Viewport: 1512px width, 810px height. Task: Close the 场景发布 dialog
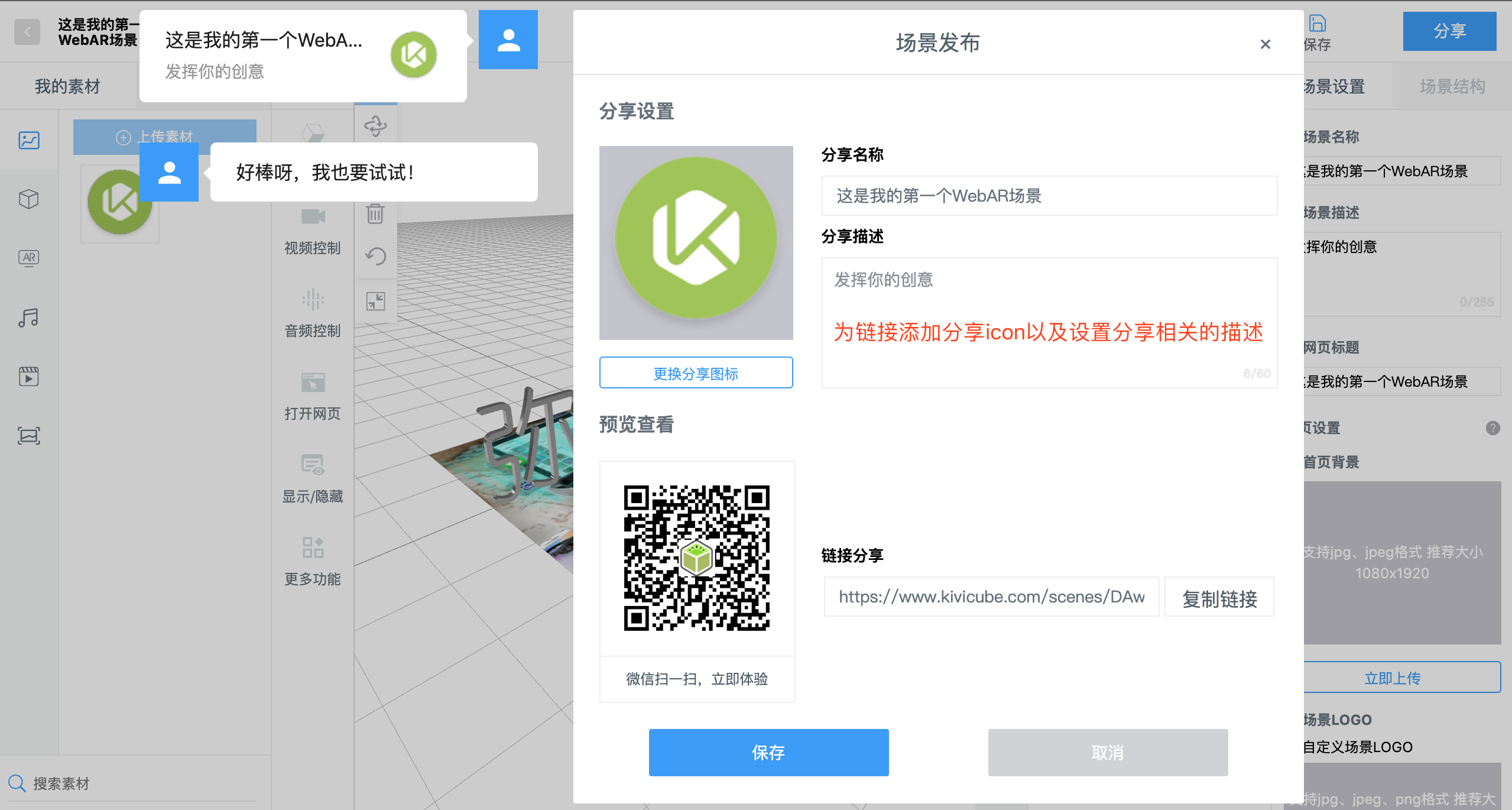(1265, 44)
